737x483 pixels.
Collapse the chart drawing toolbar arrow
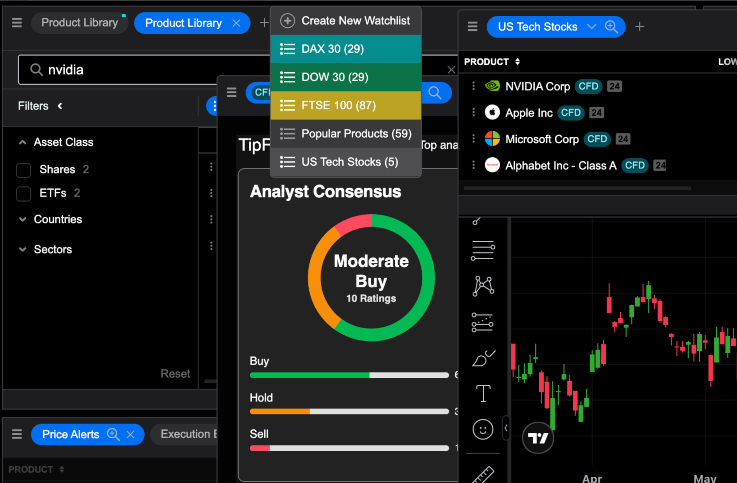tap(506, 428)
